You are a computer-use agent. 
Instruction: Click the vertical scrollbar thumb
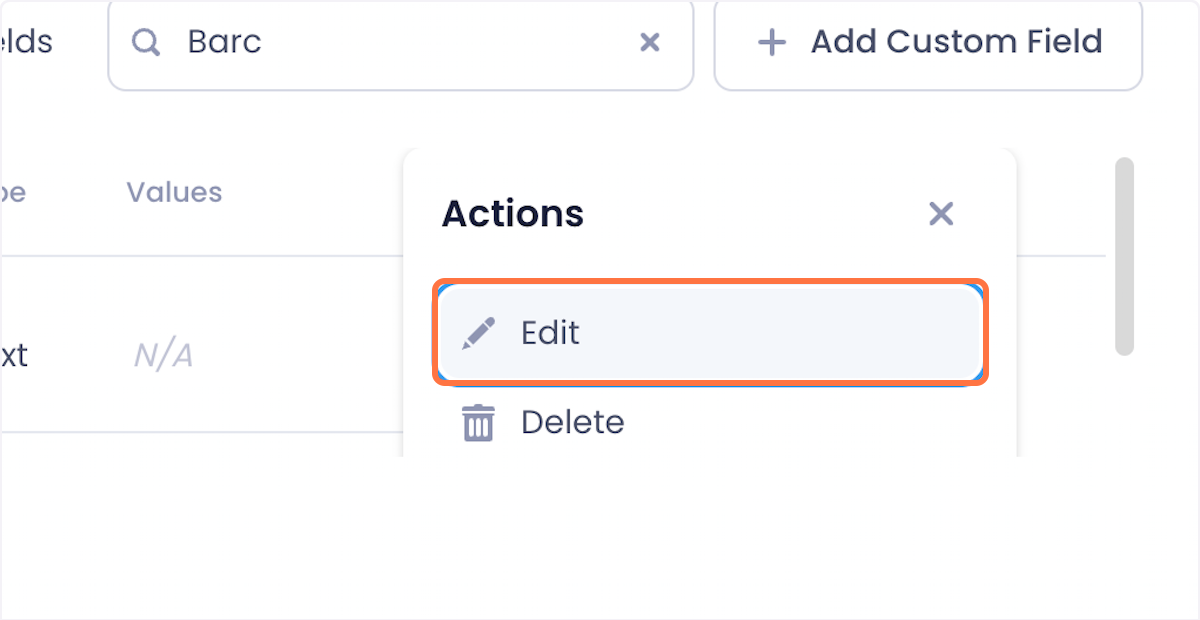coord(1124,256)
